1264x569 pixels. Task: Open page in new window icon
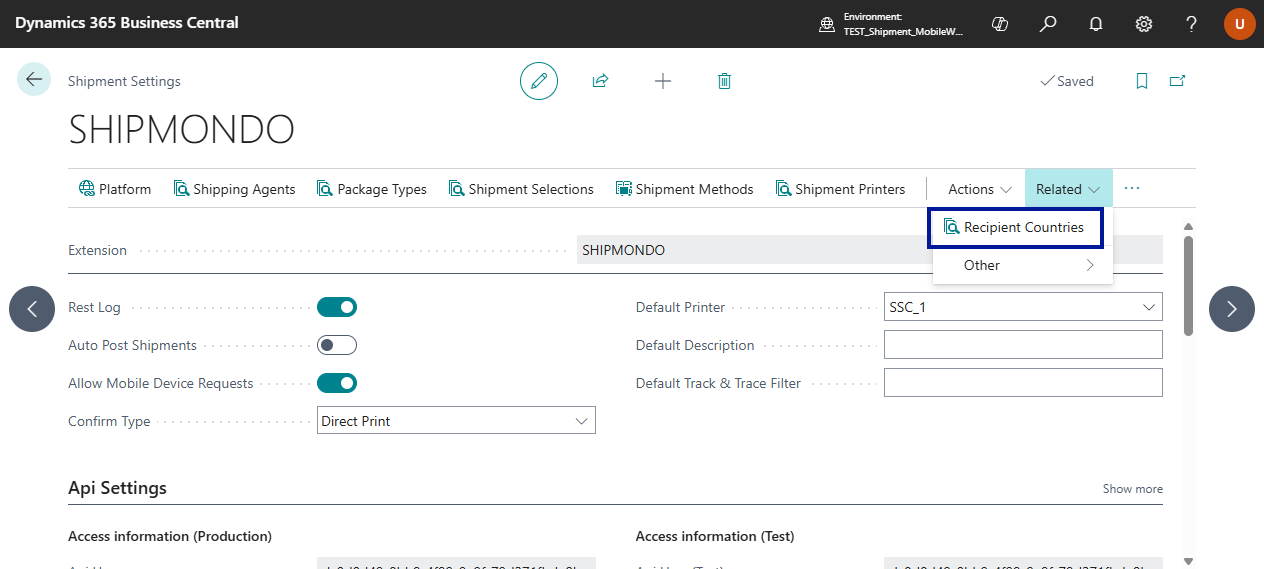pos(1178,81)
